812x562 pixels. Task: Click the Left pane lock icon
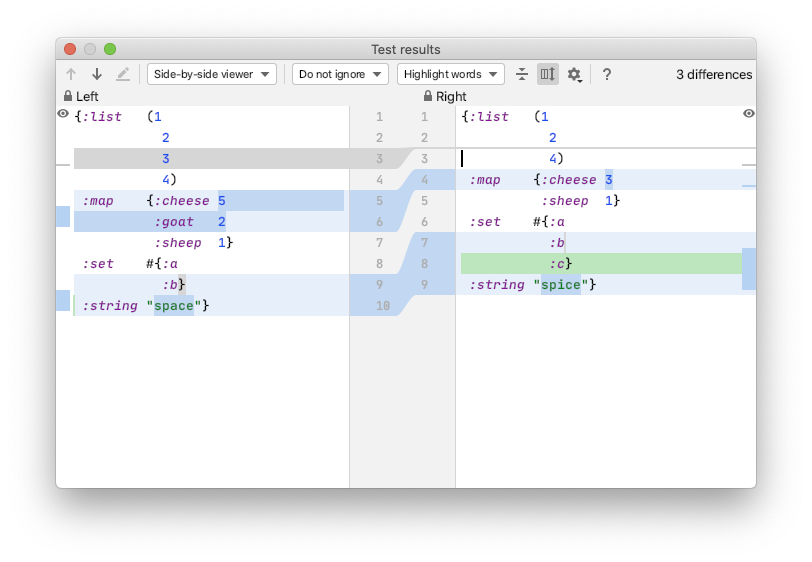(68, 96)
